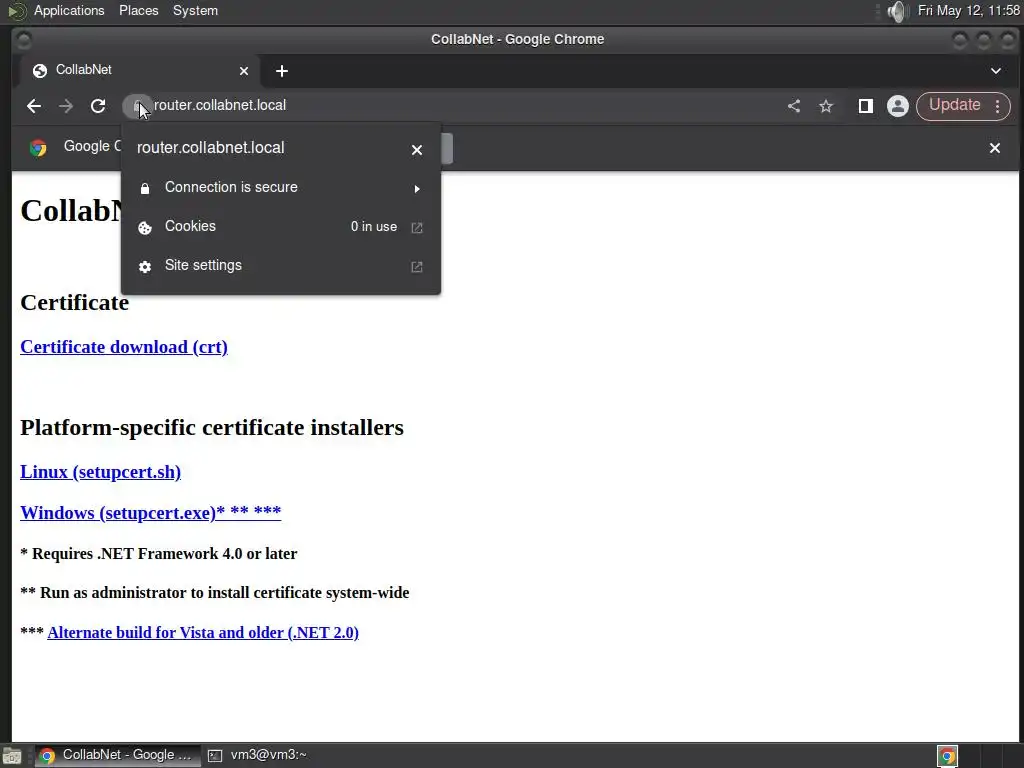Click Platform-specific certificate installers heading
This screenshot has width=1024, height=768.
pyautogui.click(x=212, y=427)
